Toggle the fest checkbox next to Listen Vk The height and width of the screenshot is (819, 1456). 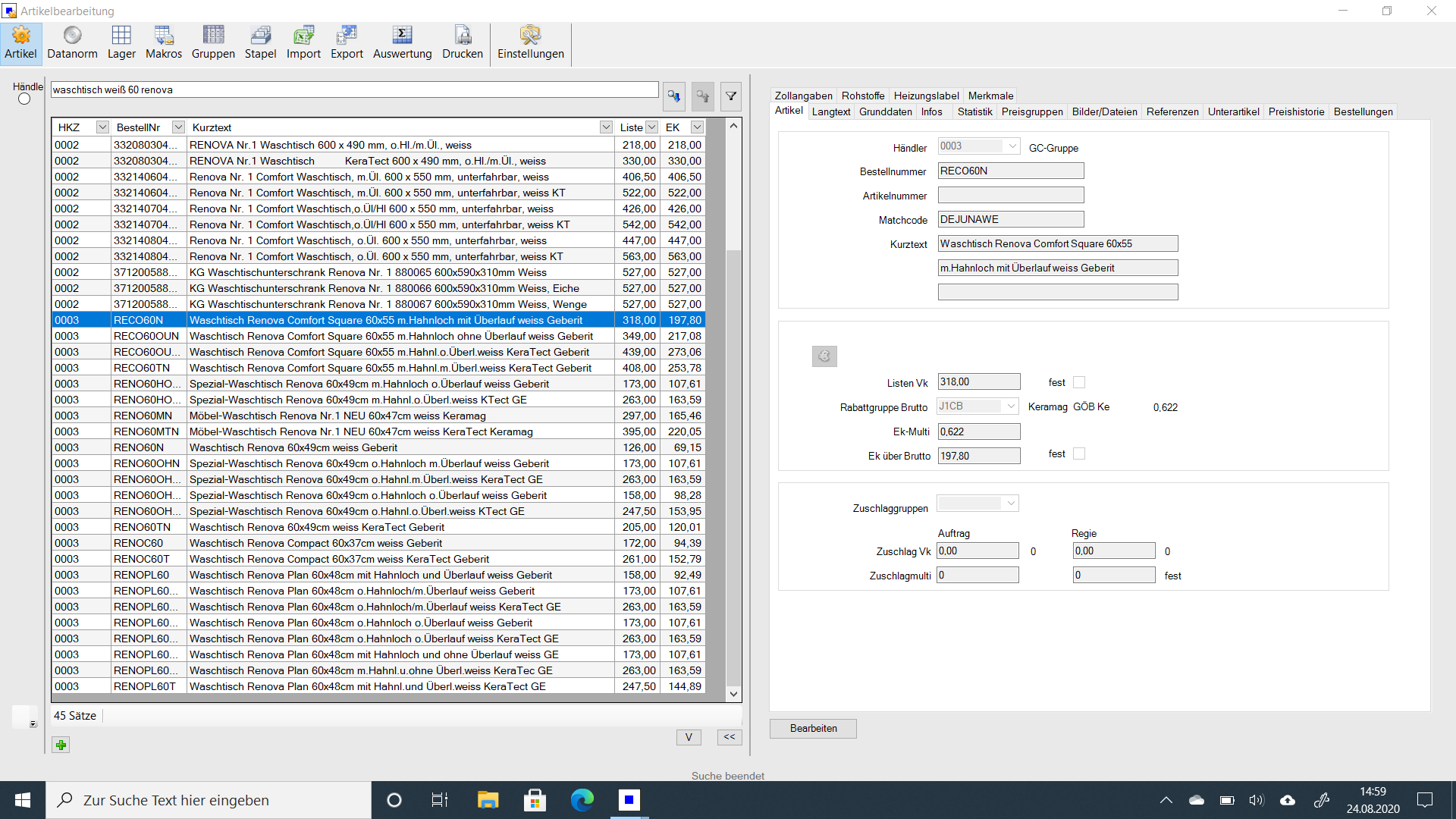click(1079, 382)
